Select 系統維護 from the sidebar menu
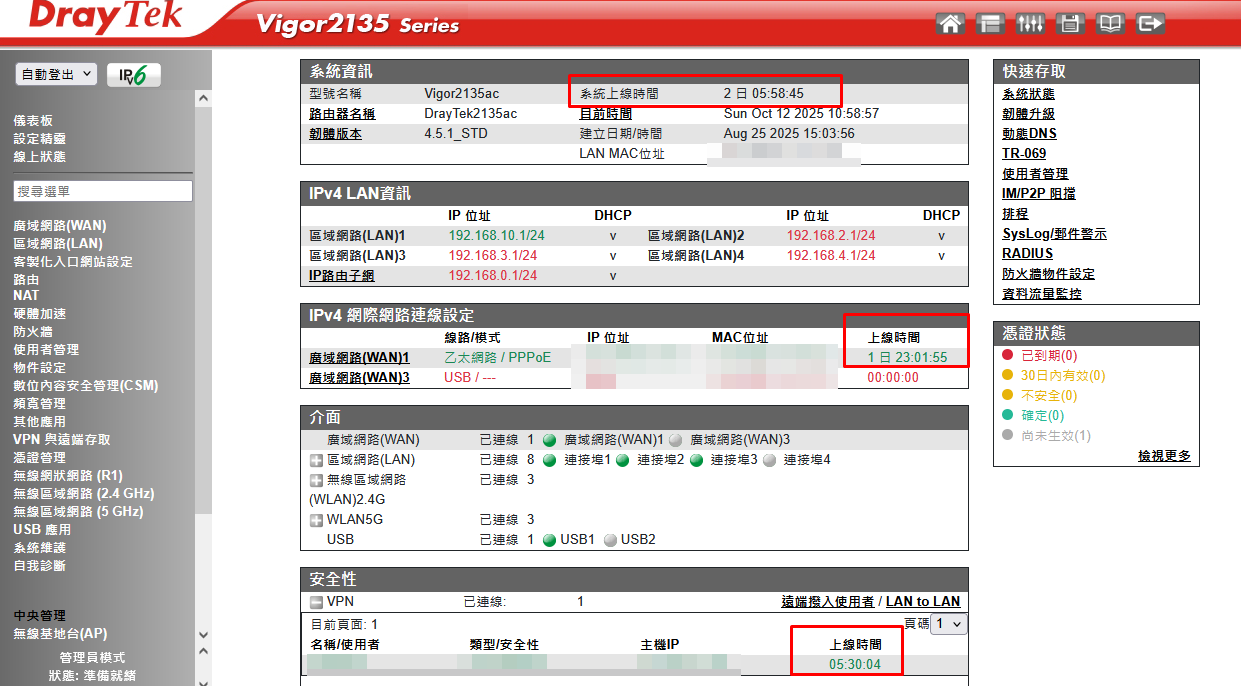The height and width of the screenshot is (686, 1241). [x=39, y=547]
